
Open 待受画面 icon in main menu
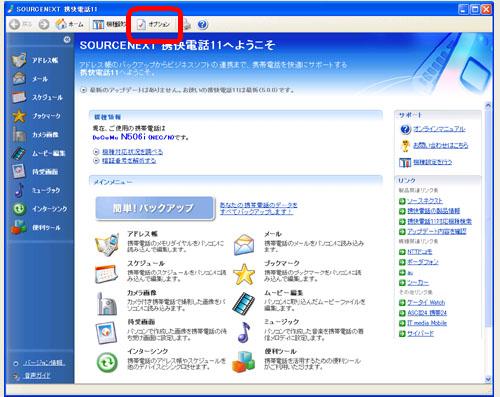click(106, 332)
